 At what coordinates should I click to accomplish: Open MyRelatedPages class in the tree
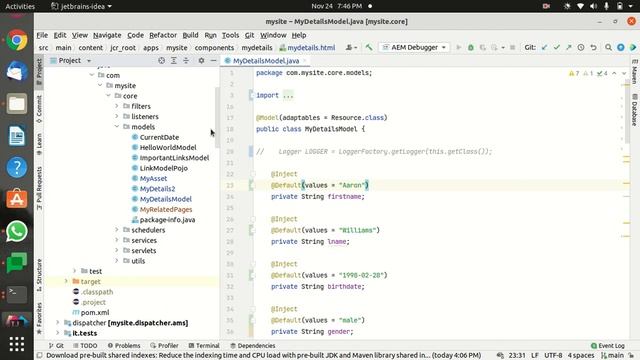(166, 209)
